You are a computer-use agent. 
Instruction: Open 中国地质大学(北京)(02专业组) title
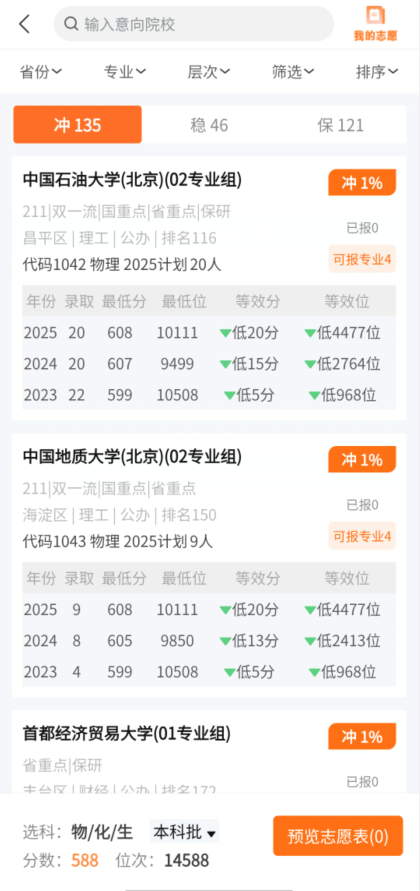132,456
